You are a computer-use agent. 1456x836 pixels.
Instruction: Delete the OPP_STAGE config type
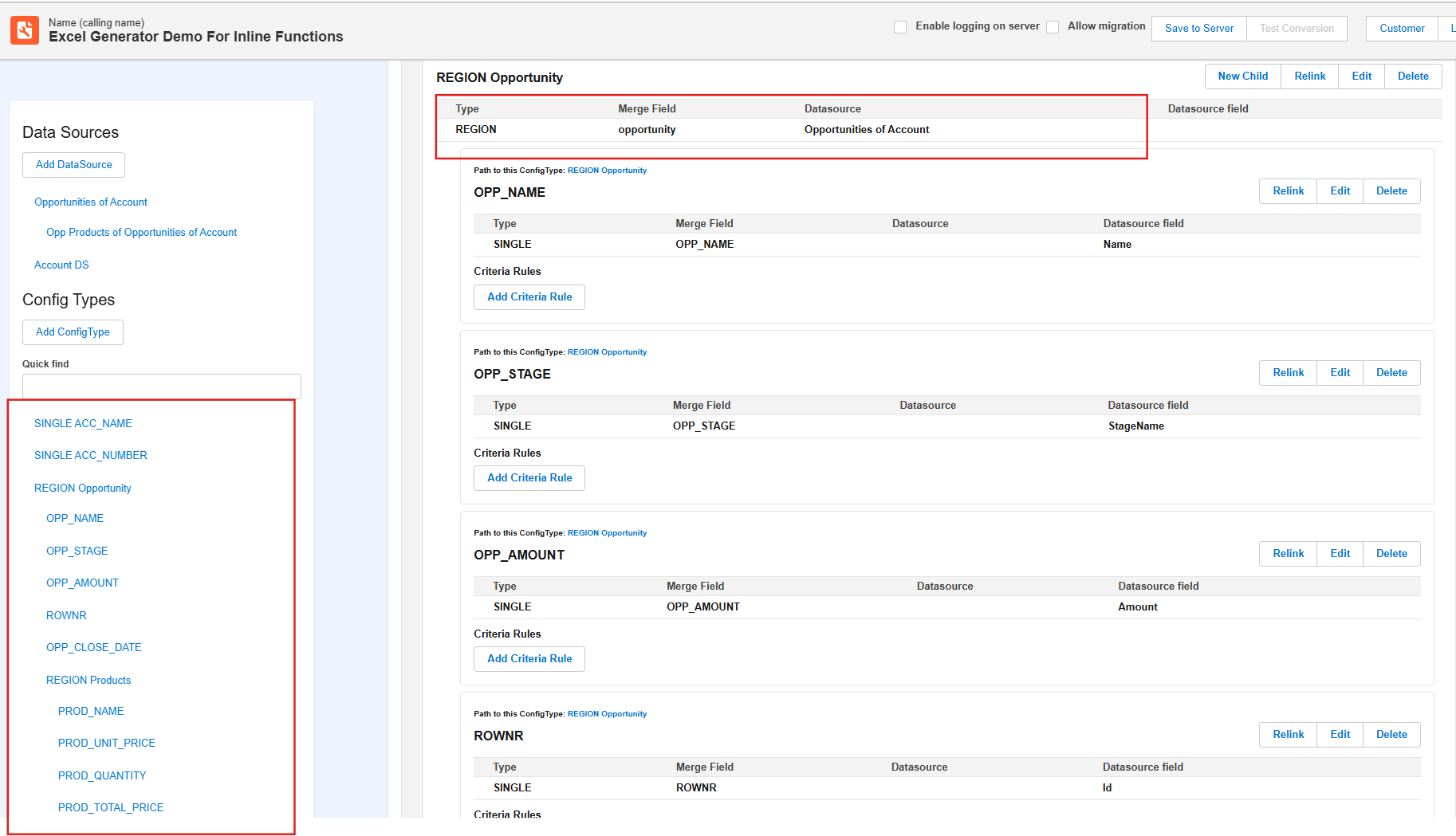pos(1391,373)
